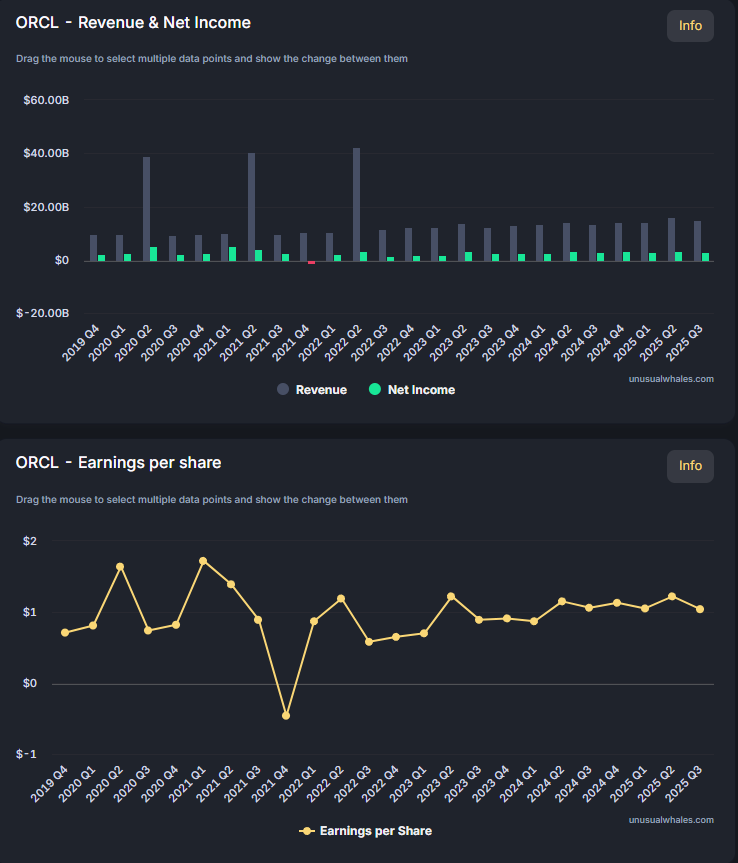Viewport: 738px width, 863px height.
Task: Click the first EPS point at 2019 Q4
Action: [65, 632]
